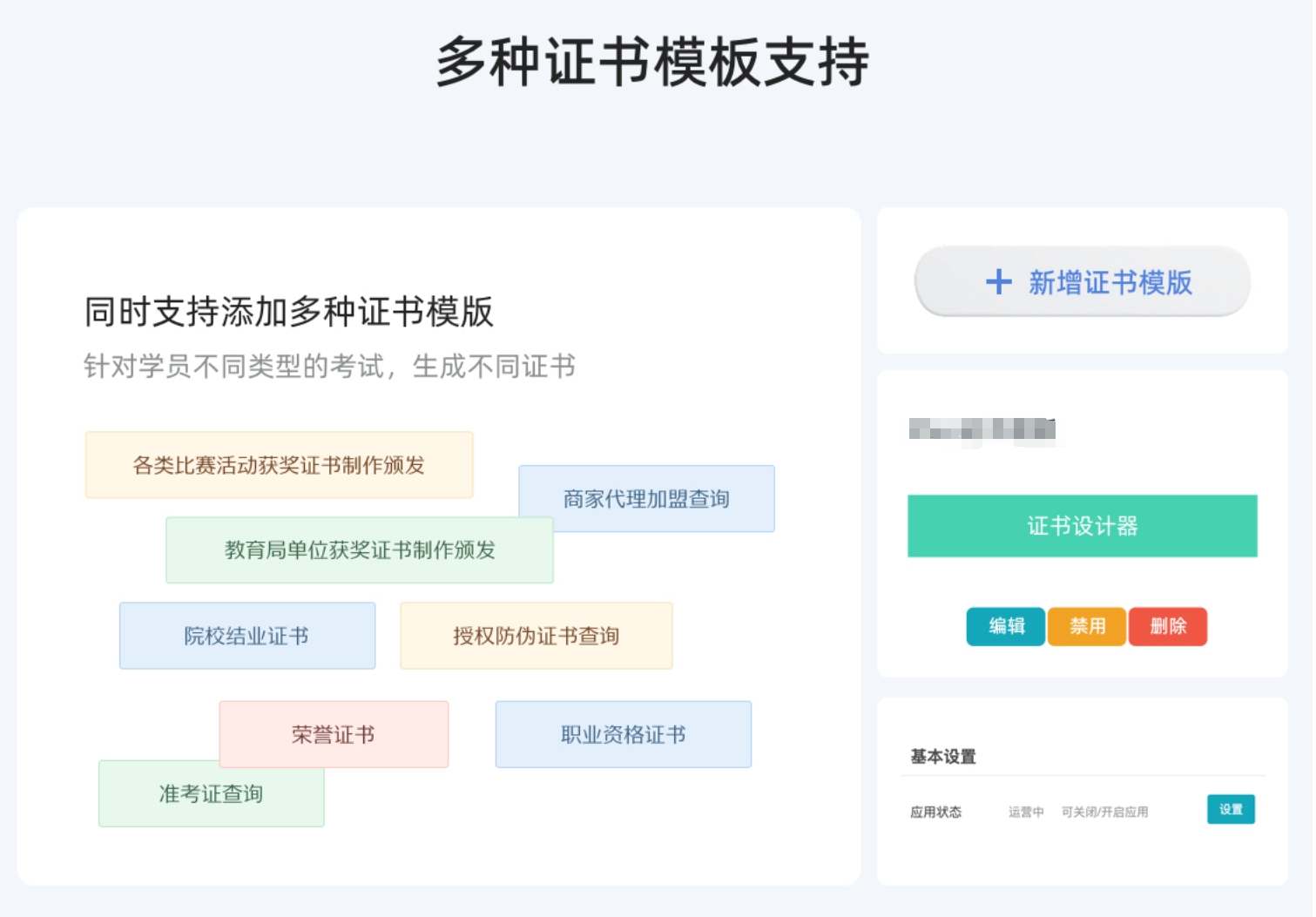
Task: Click the 院校结业证书 tag
Action: [x=247, y=636]
